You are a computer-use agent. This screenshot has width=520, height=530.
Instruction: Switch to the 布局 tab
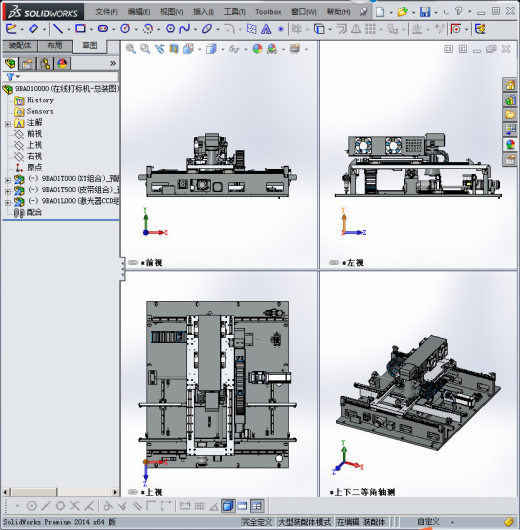(55, 45)
